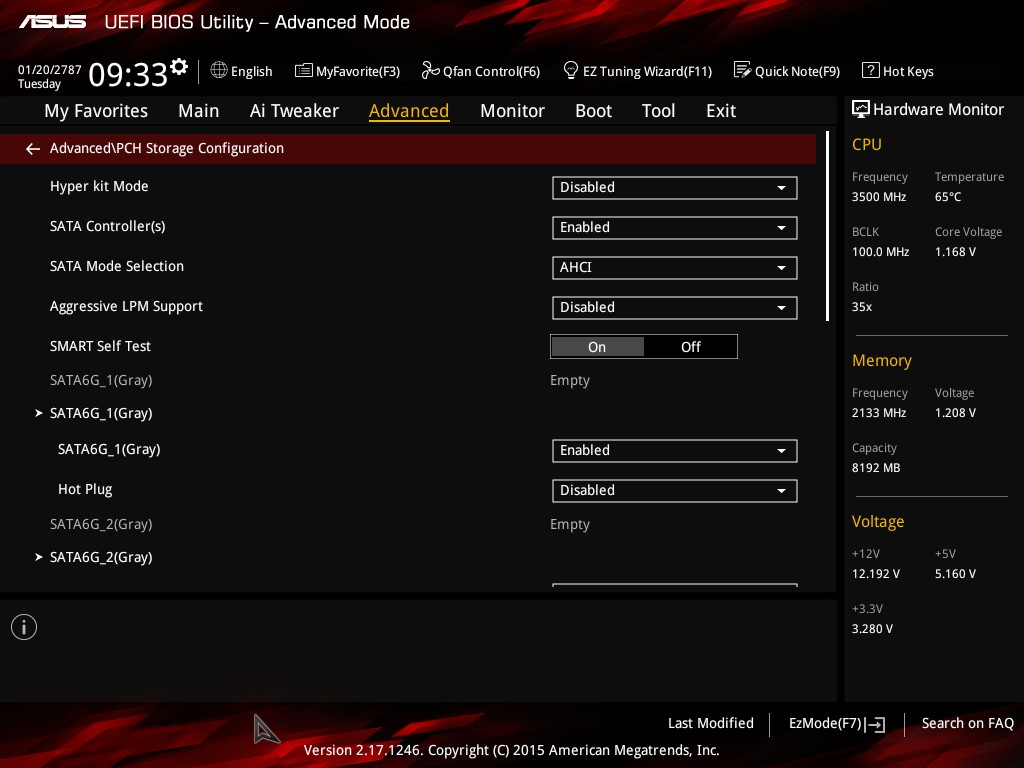The width and height of the screenshot is (1024, 768).
Task: Click CPU frequency 3500 MHz value
Action: [x=879, y=197]
